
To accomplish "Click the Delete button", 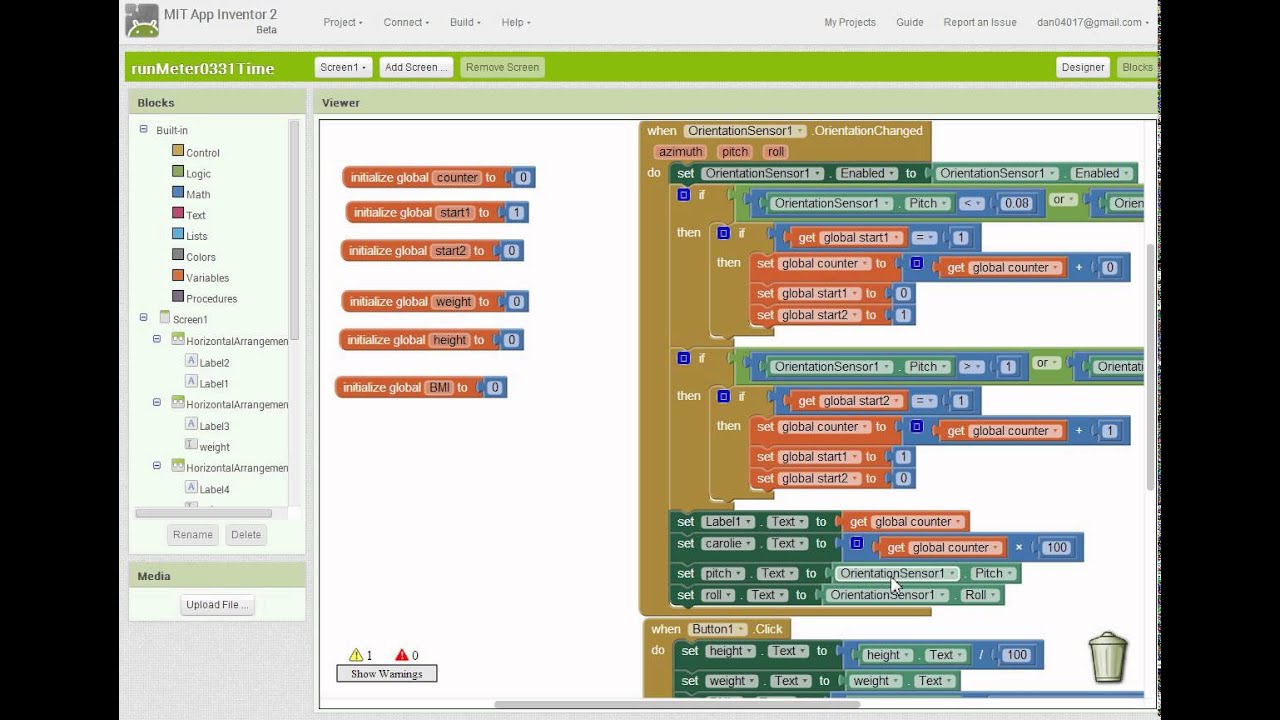I will [246, 534].
